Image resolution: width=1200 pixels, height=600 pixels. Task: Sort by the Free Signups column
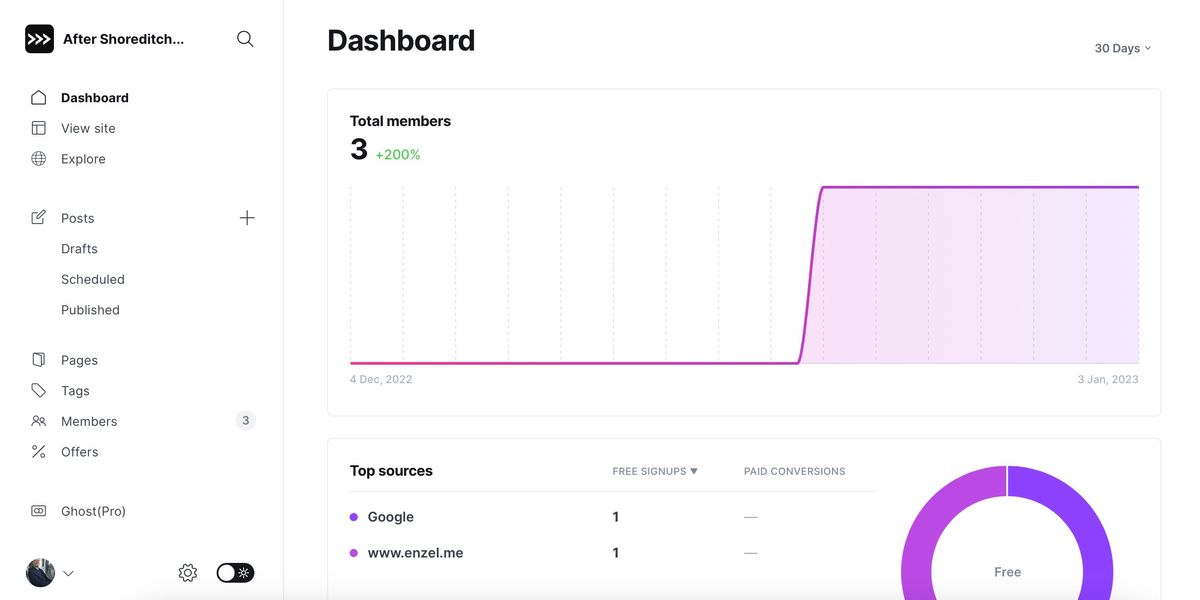[x=655, y=471]
